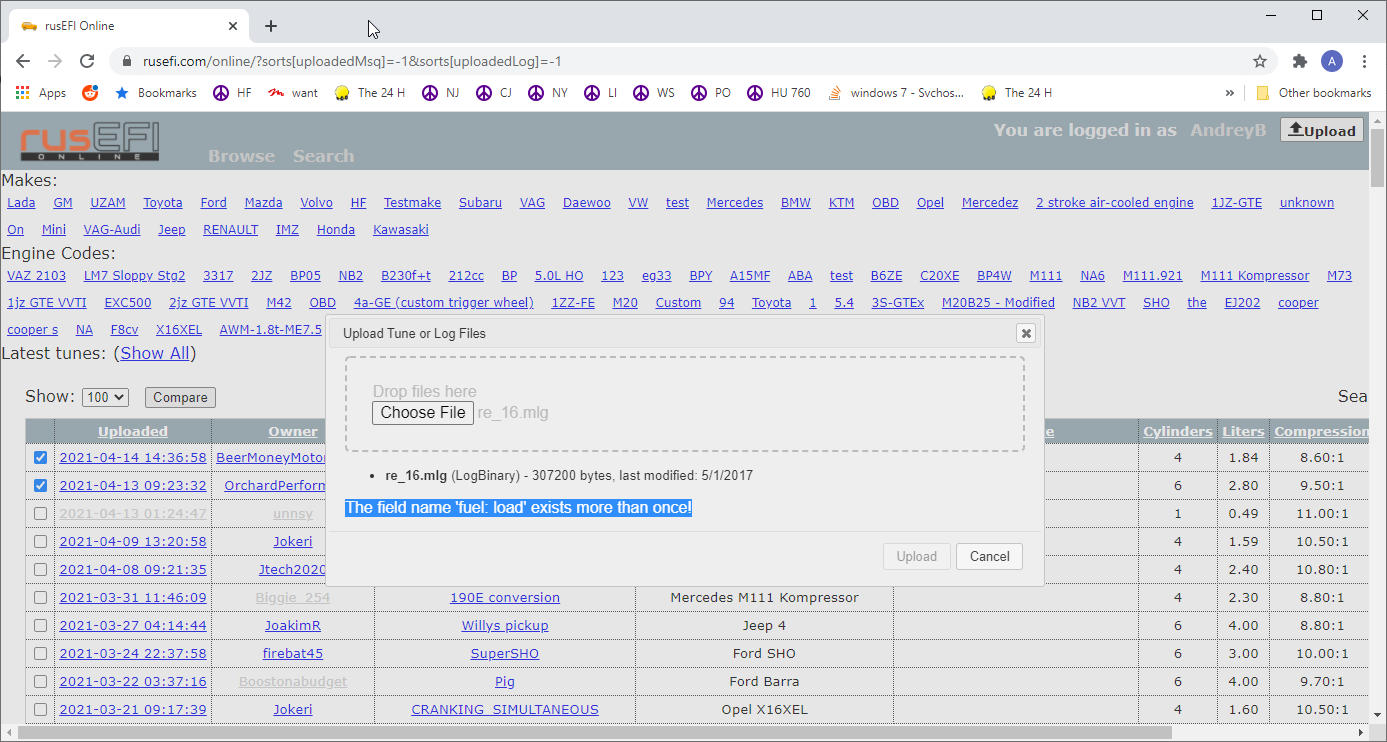1387x742 pixels.
Task: Click Cancel in the upload dialog
Action: [x=989, y=556]
